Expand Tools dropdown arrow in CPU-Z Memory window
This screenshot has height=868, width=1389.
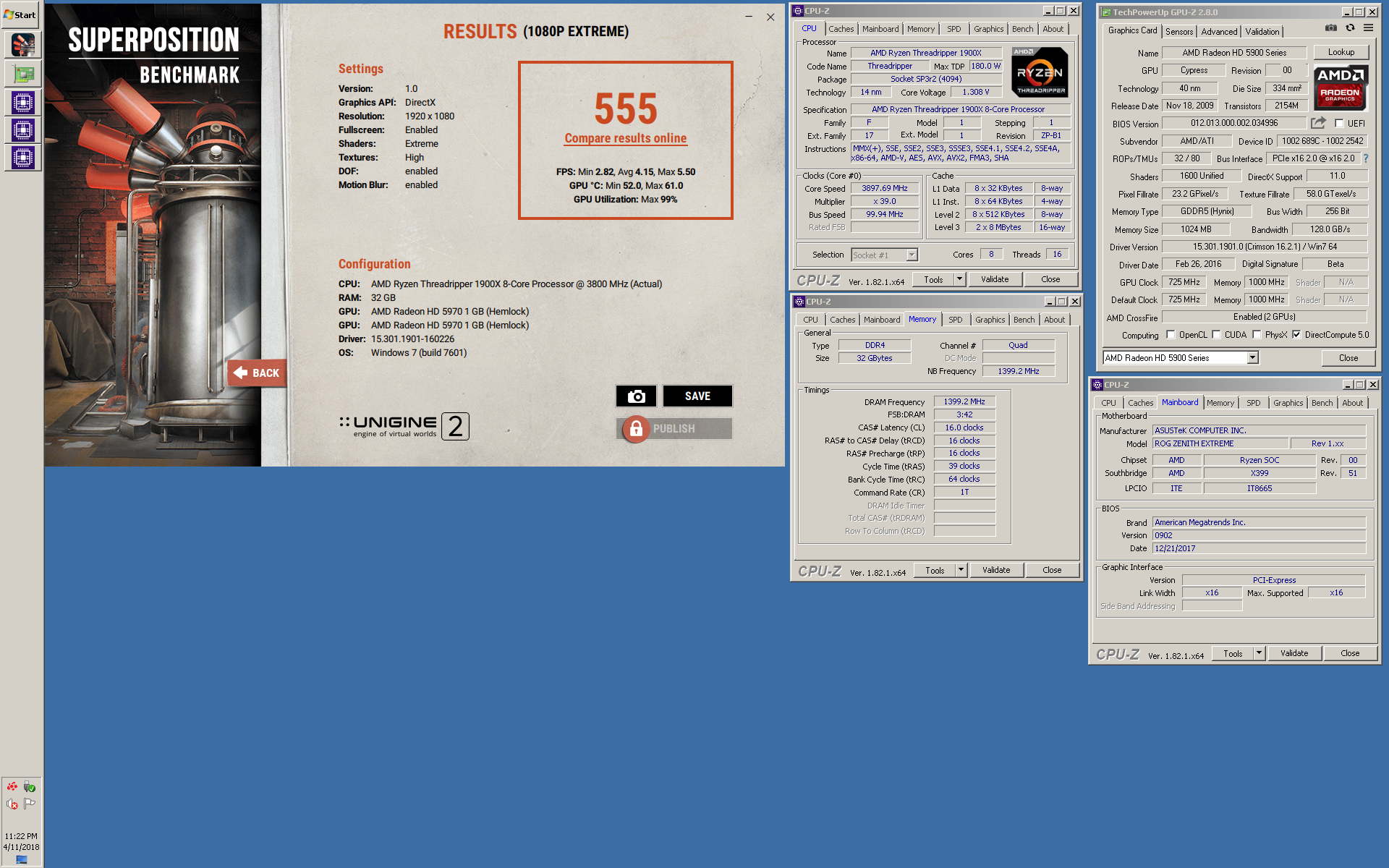(961, 570)
